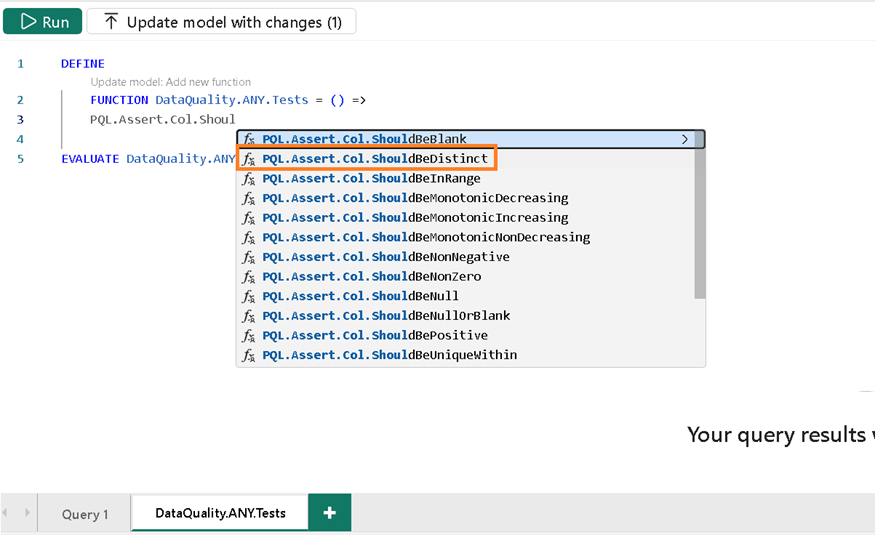
Task: Pick ShouldBeNullOrBlank suggestion
Action: point(466,316)
